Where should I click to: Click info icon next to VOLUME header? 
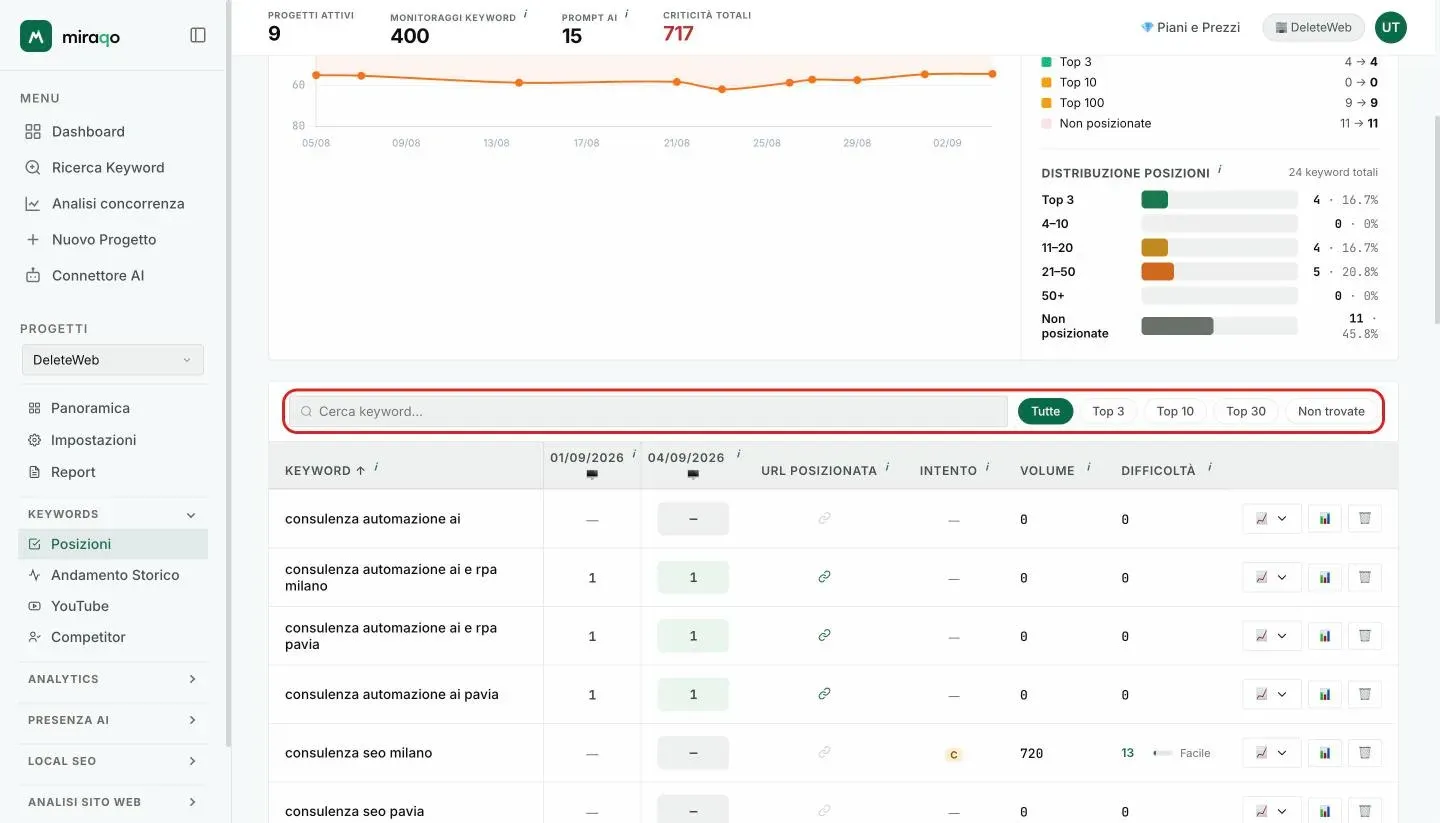tap(1088, 467)
